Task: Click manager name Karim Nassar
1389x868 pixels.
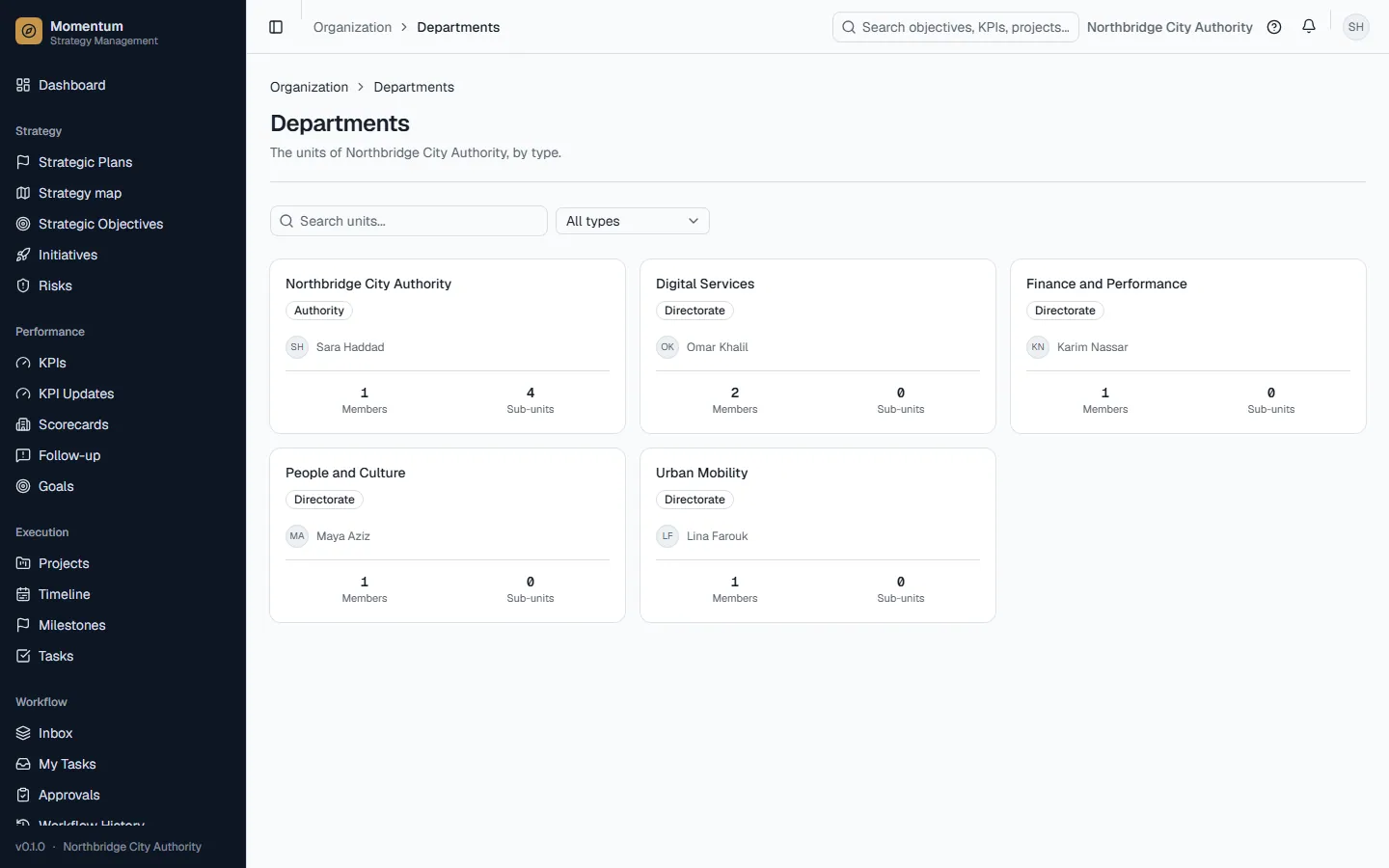Action: [1092, 347]
